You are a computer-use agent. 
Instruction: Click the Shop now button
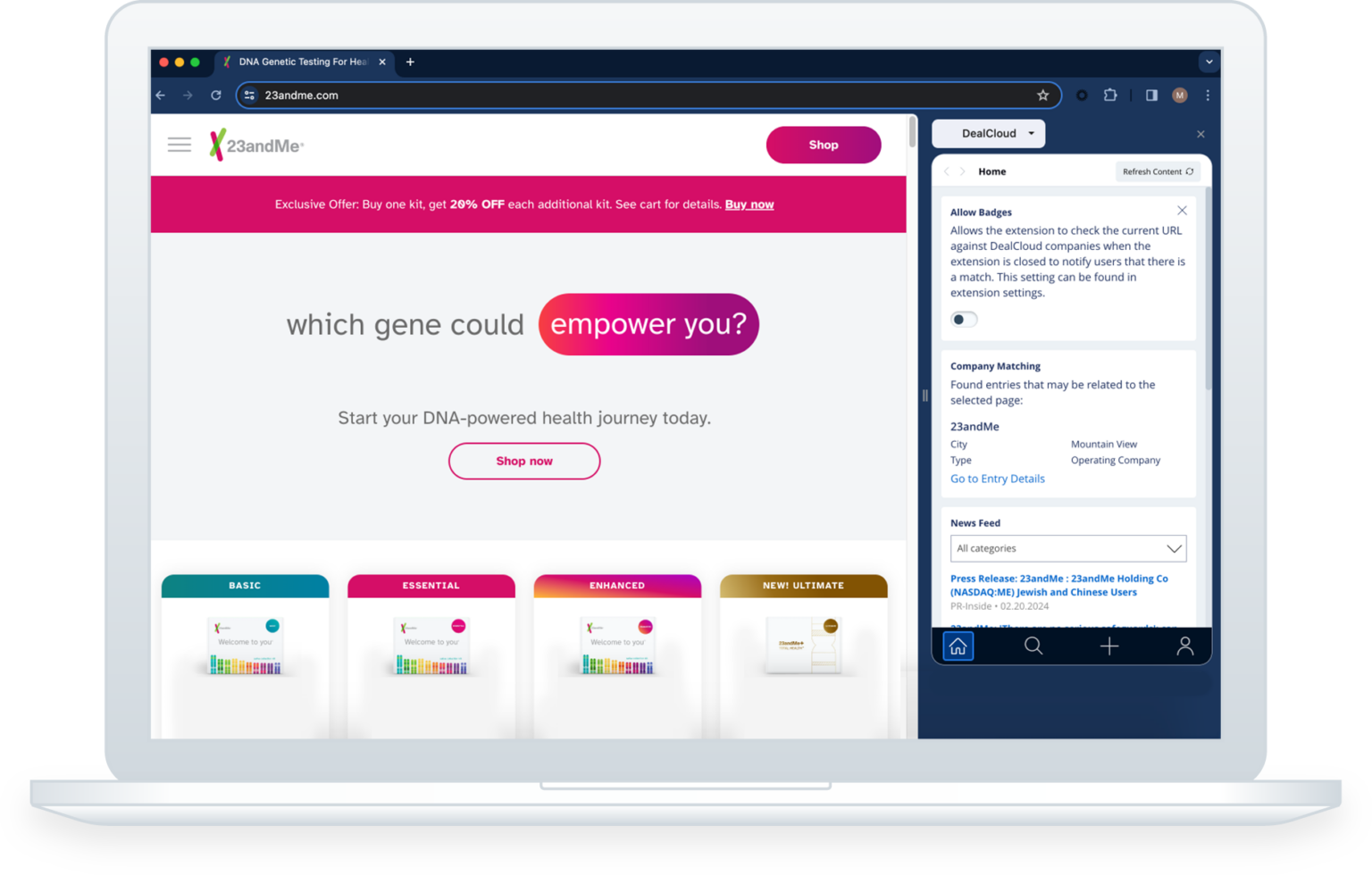point(524,462)
